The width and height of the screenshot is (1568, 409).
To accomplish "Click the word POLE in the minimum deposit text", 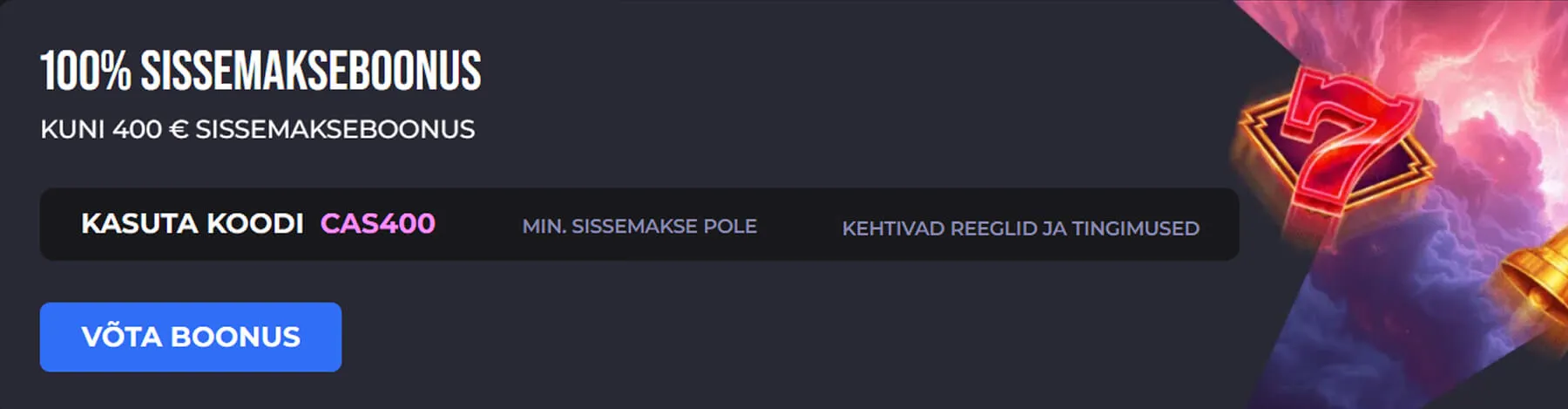I will coord(730,227).
